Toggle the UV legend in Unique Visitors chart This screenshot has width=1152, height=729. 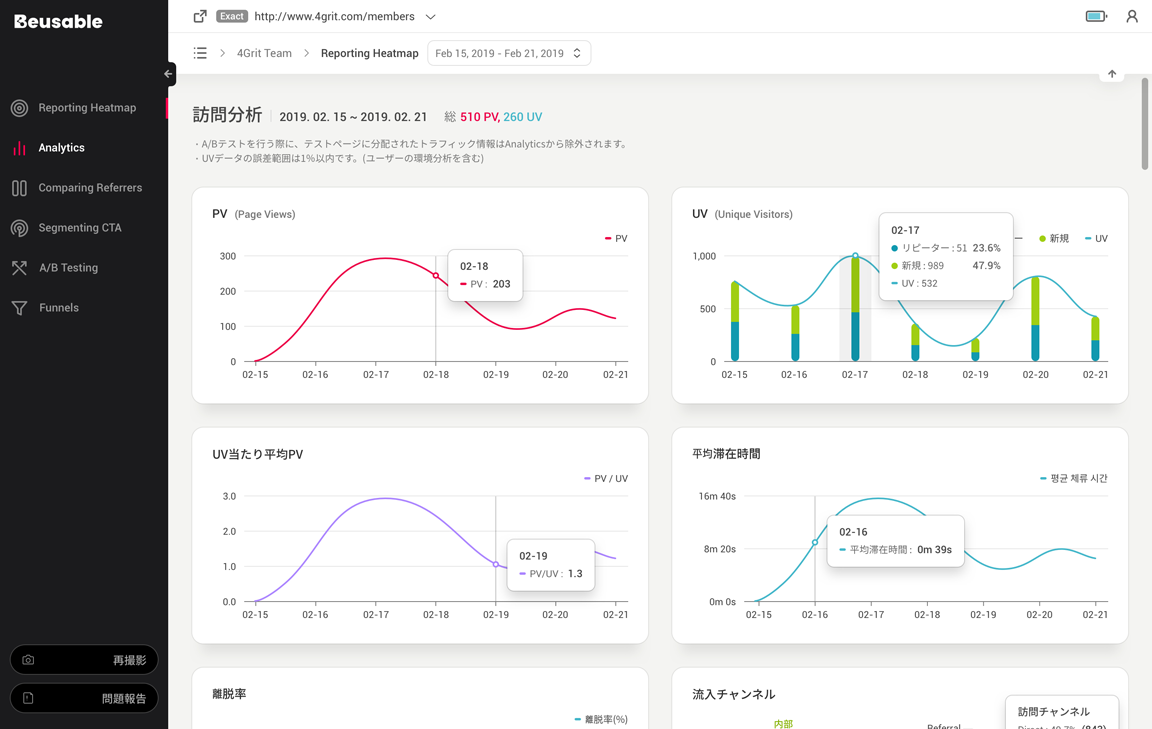tap(1096, 239)
